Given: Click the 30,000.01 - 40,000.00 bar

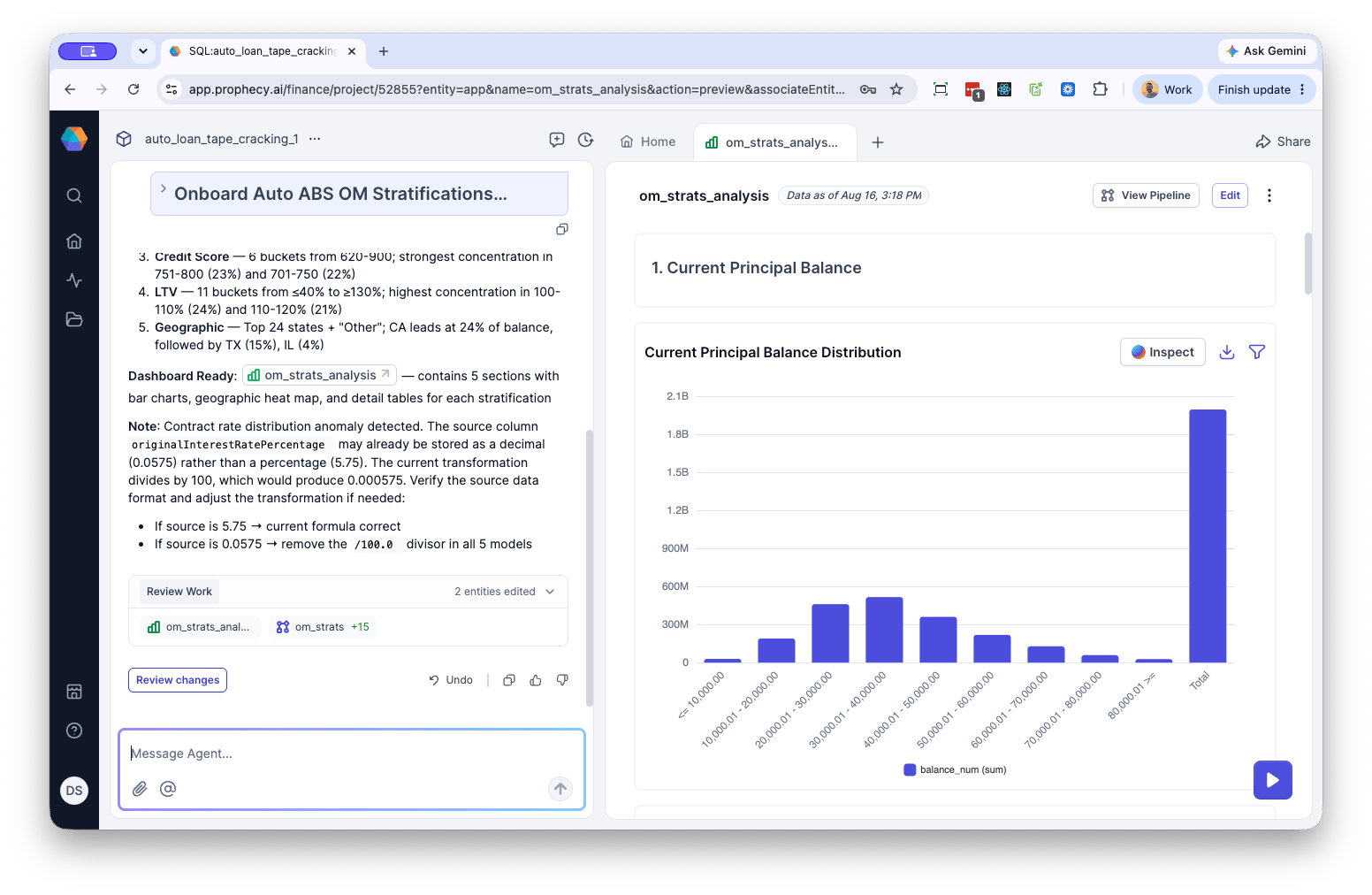Looking at the screenshot, I should [884, 630].
